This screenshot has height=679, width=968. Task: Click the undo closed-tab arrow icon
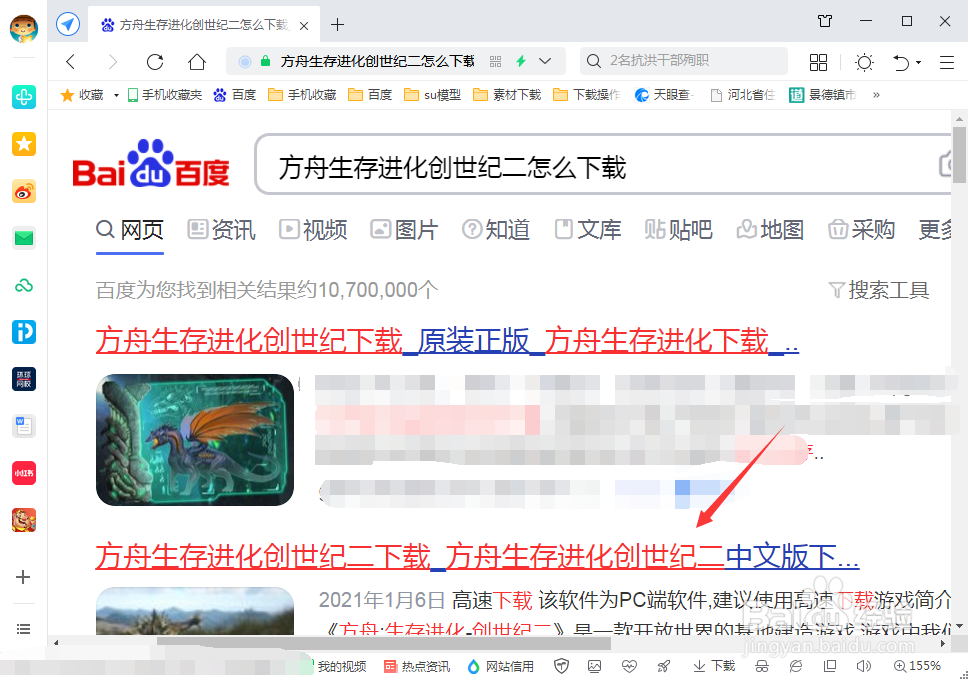pyautogui.click(x=901, y=62)
